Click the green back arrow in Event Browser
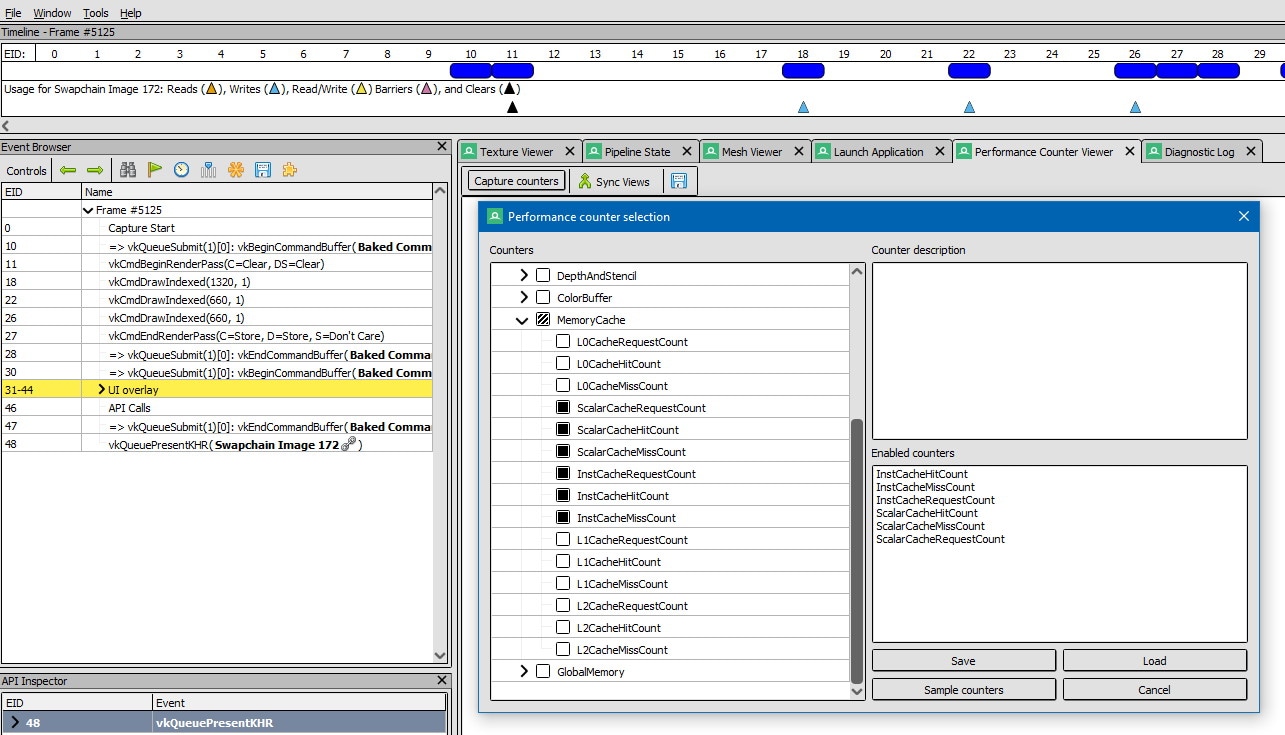 (68, 170)
